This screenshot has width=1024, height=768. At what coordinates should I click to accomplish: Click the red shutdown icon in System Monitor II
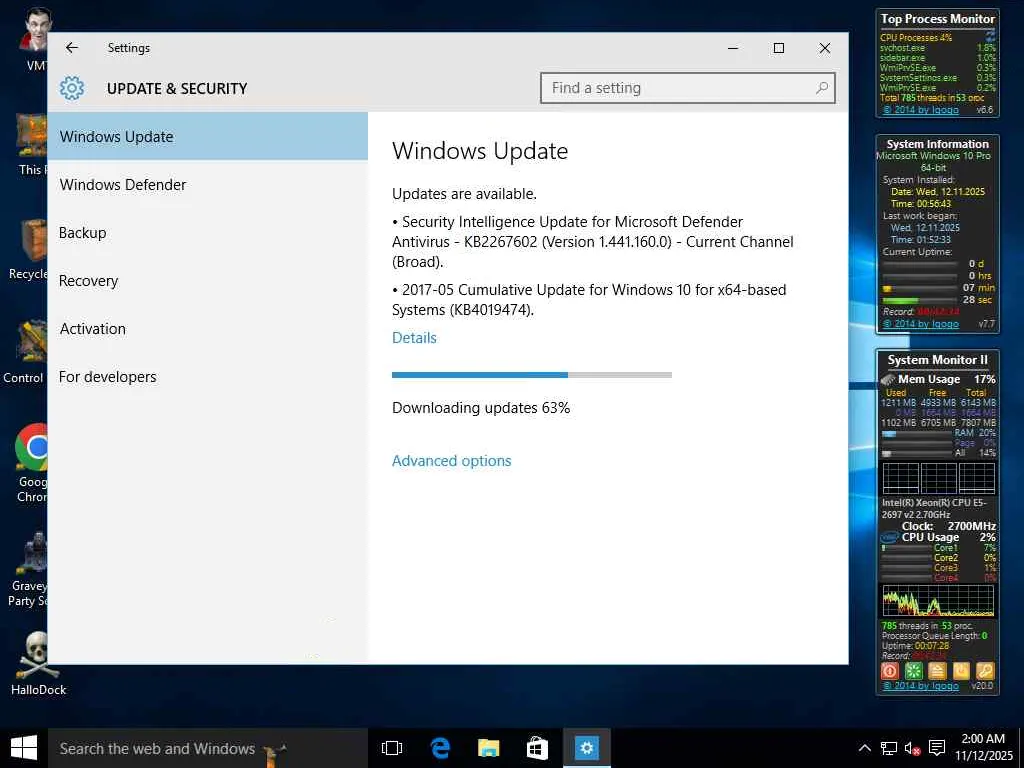(889, 671)
